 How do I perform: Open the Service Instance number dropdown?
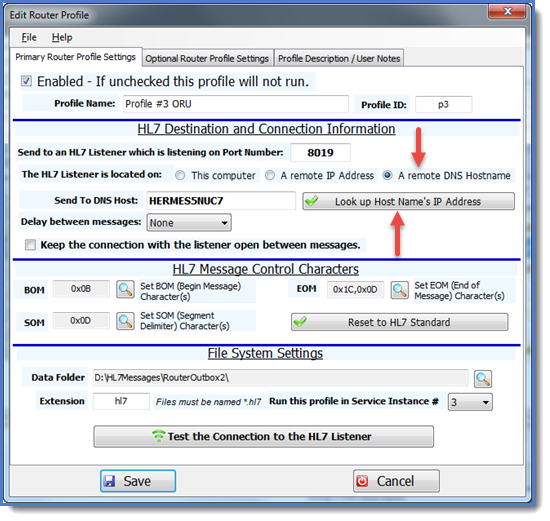point(470,402)
